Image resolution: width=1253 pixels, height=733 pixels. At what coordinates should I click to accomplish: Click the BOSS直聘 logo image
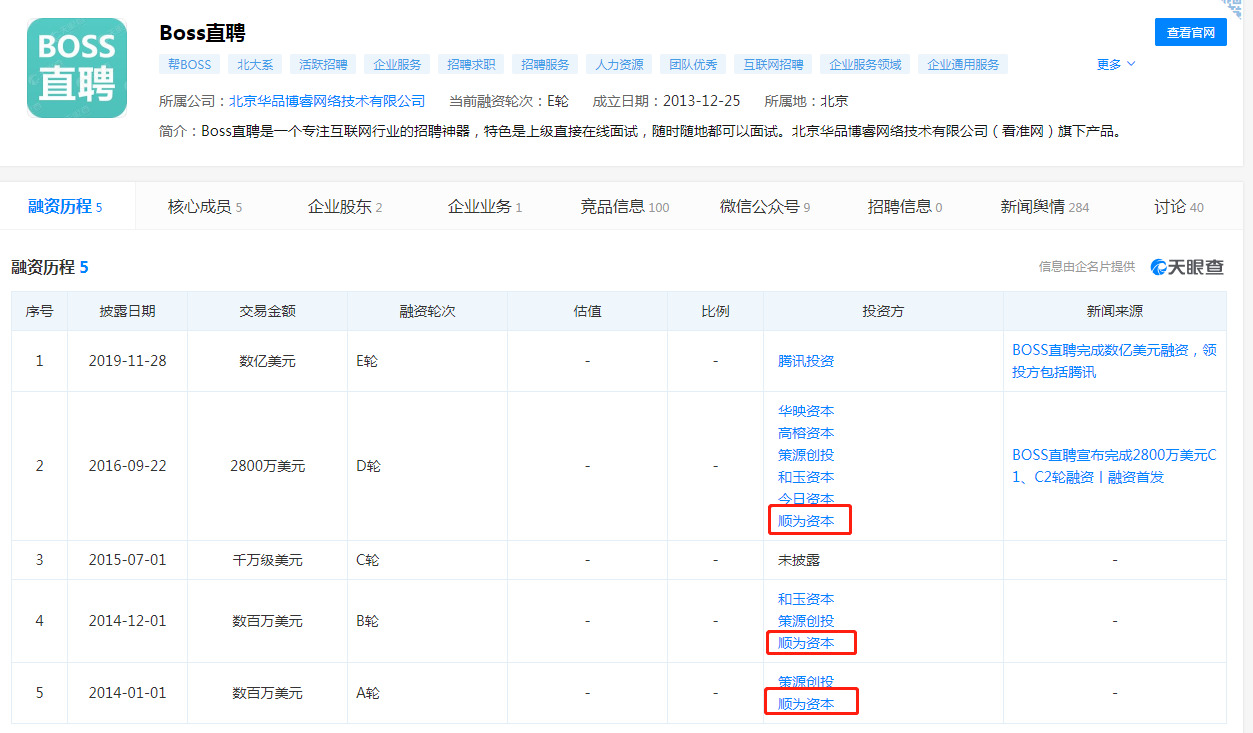point(77,68)
